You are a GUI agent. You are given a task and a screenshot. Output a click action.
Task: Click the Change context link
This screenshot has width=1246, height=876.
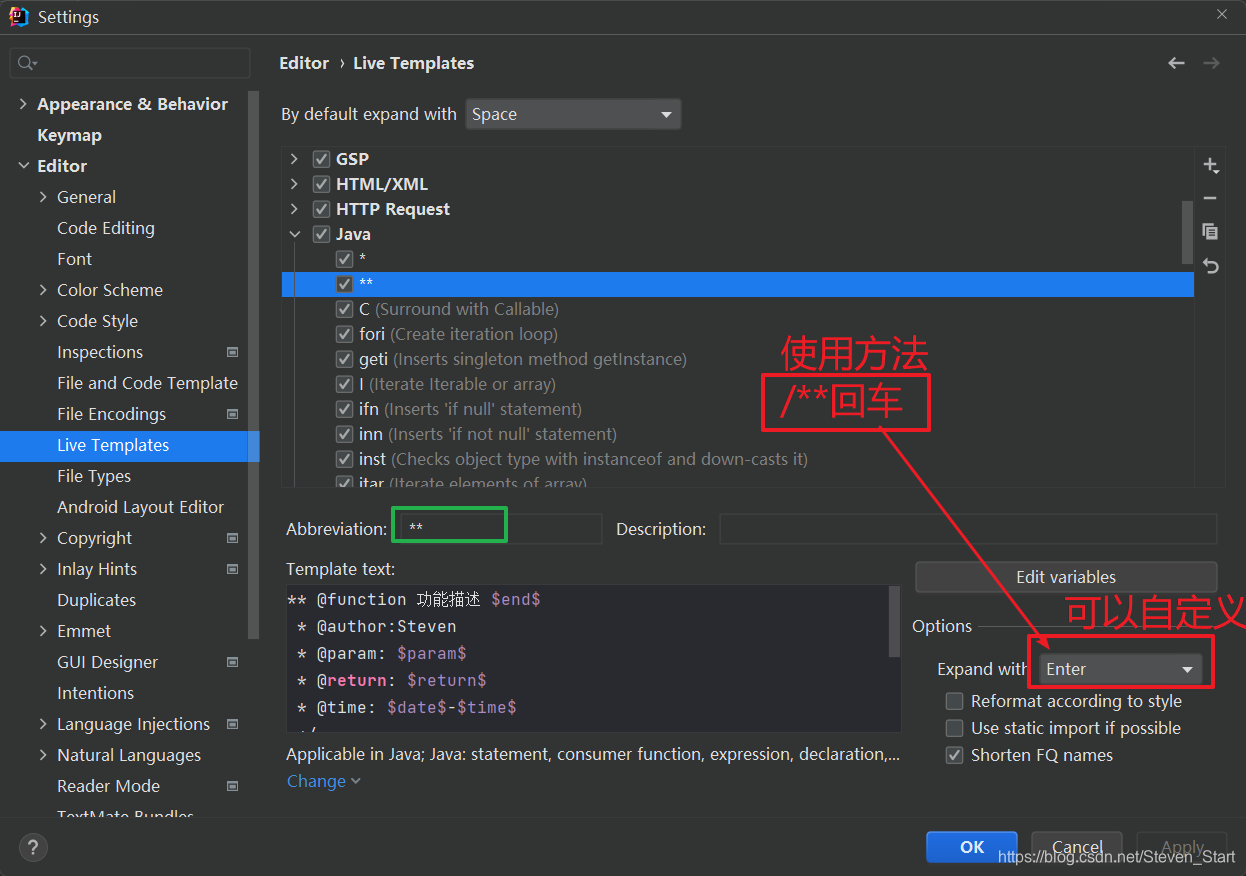pos(323,781)
